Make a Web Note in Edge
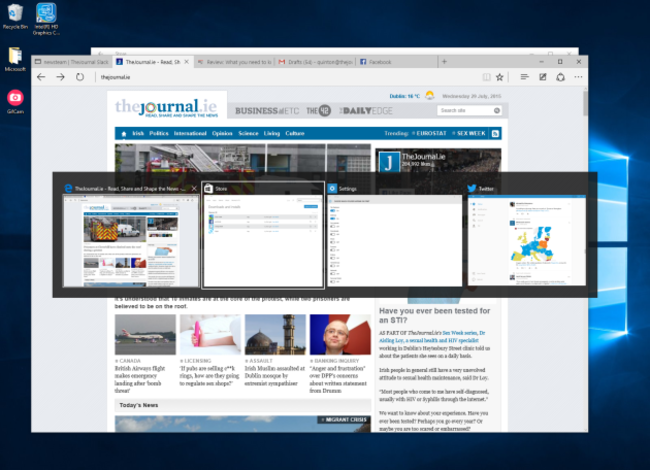The height and width of the screenshot is (470, 650). (543, 77)
